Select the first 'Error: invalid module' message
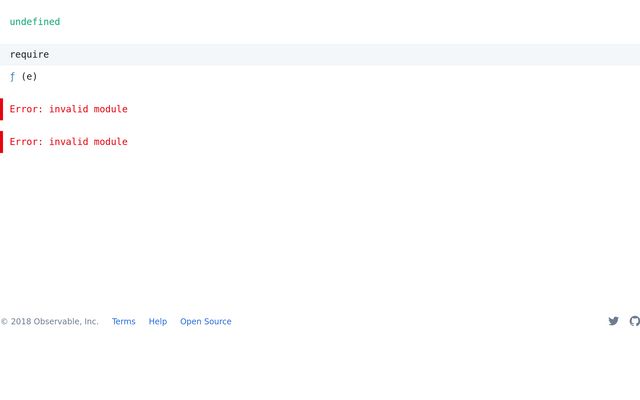Viewport: 640px width, 400px height. pos(69,109)
